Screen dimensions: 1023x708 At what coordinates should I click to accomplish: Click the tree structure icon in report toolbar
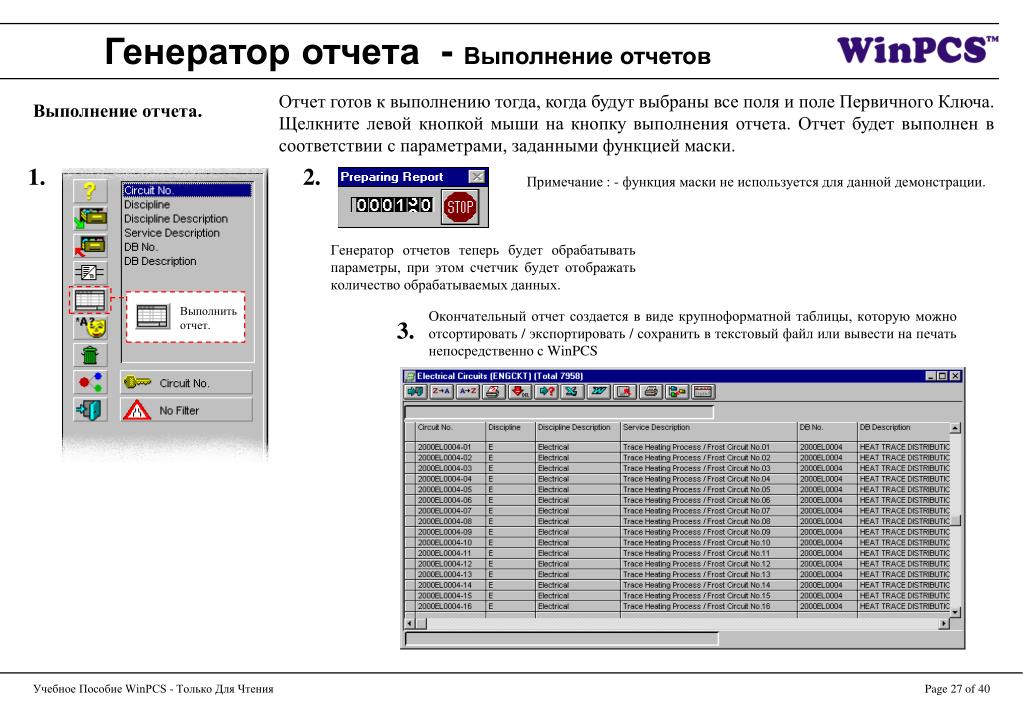coord(677,392)
